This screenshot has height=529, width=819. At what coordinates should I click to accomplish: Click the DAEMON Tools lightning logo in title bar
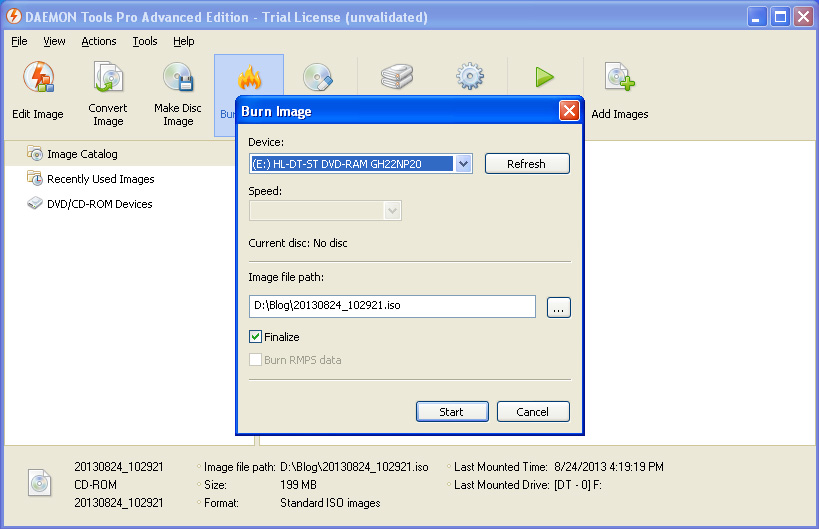[x=14, y=16]
